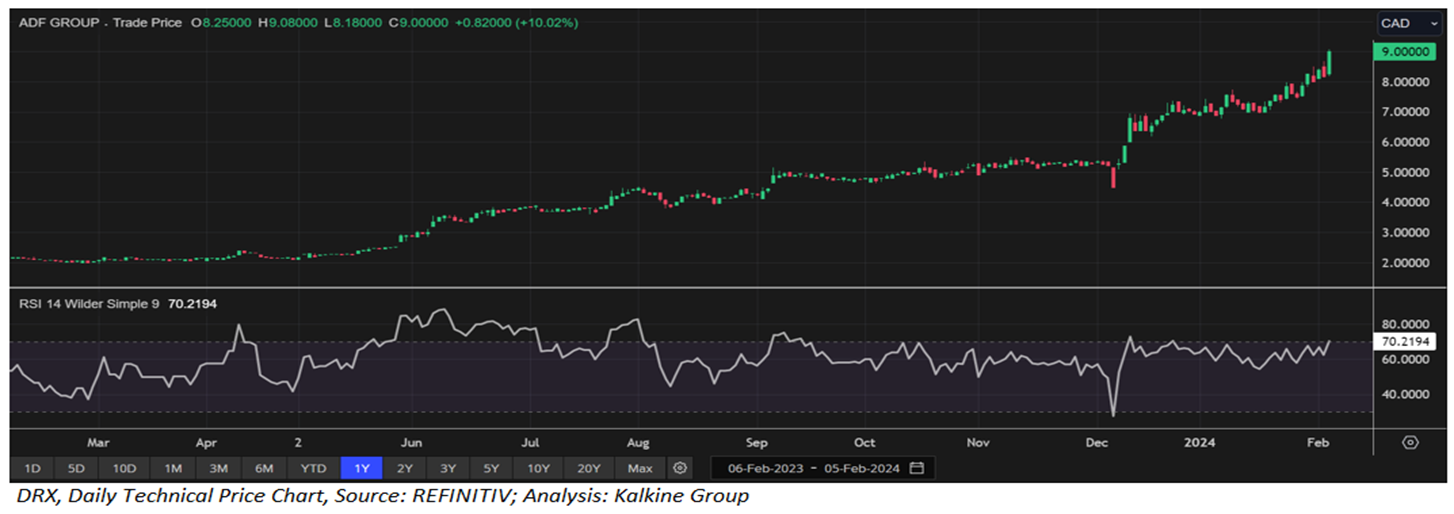Open the date range picker field
Viewport: 1454px width, 514px height.
(823, 468)
